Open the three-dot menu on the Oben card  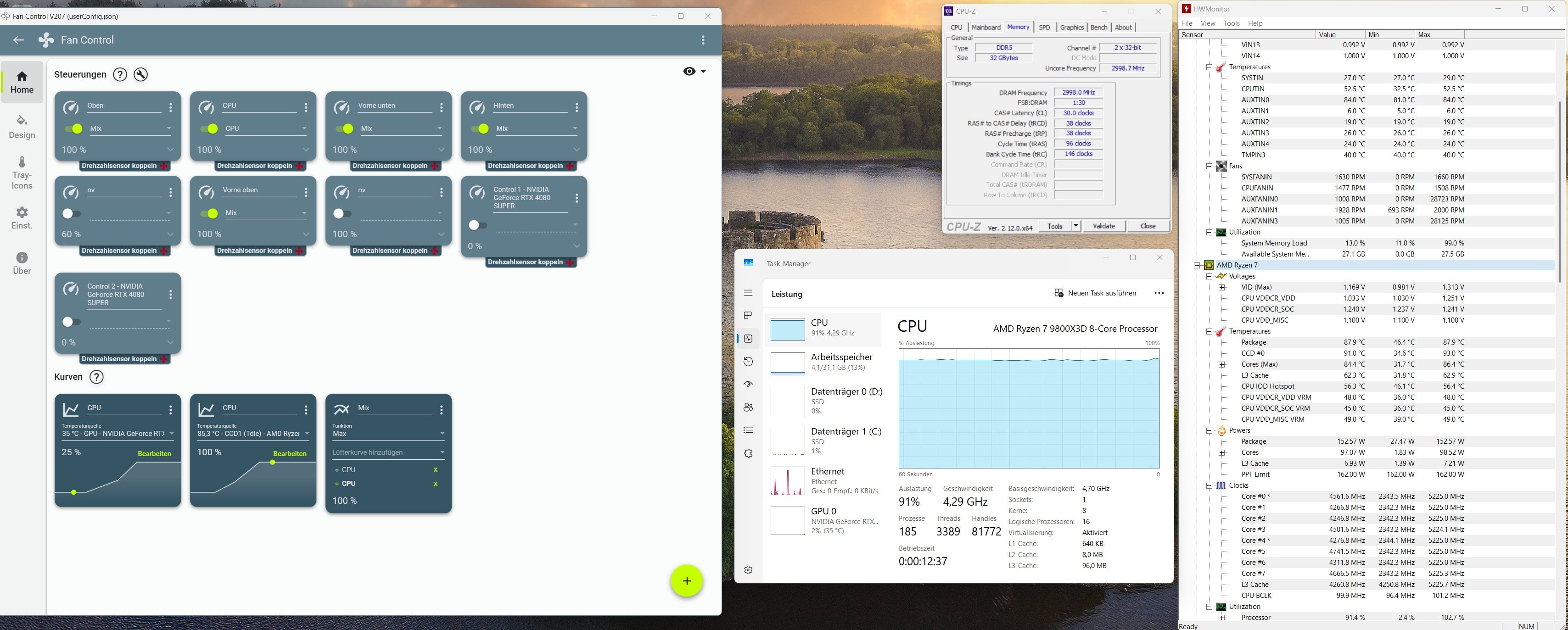[170, 108]
